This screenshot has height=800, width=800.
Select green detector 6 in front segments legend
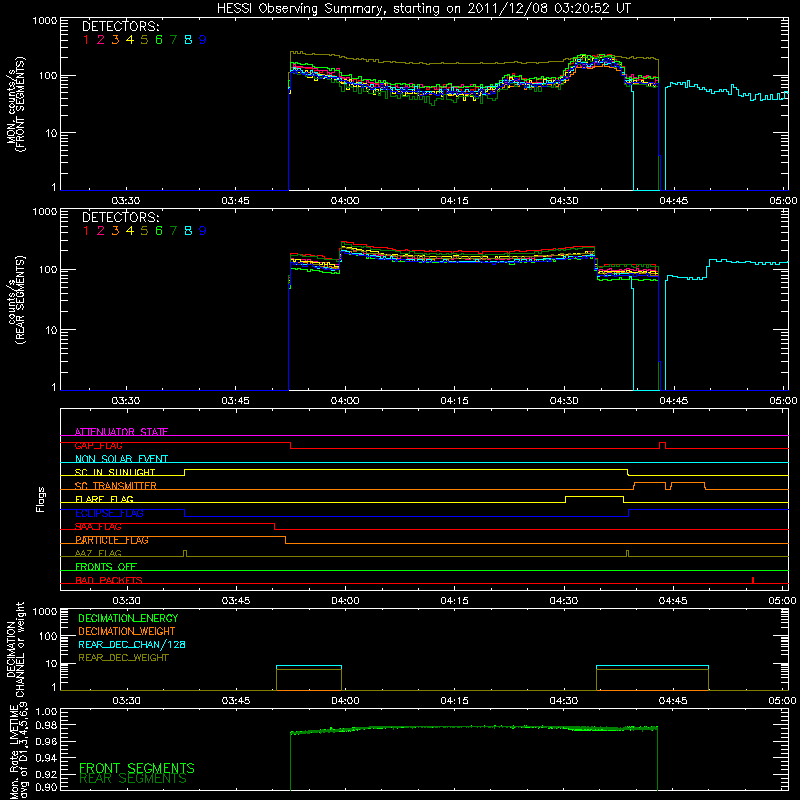click(159, 40)
